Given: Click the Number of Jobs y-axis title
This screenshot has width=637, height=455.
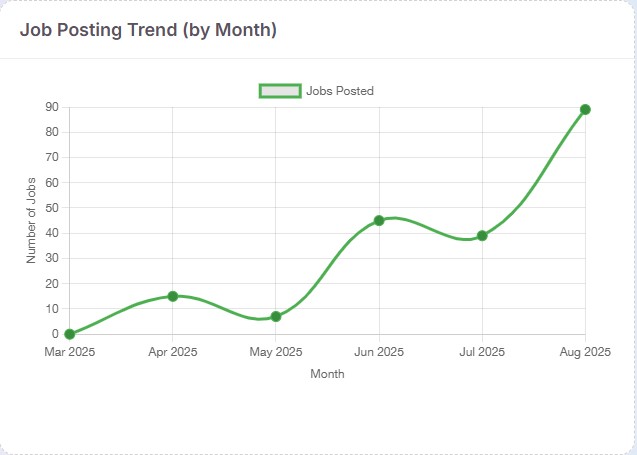Looking at the screenshot, I should tap(31, 220).
